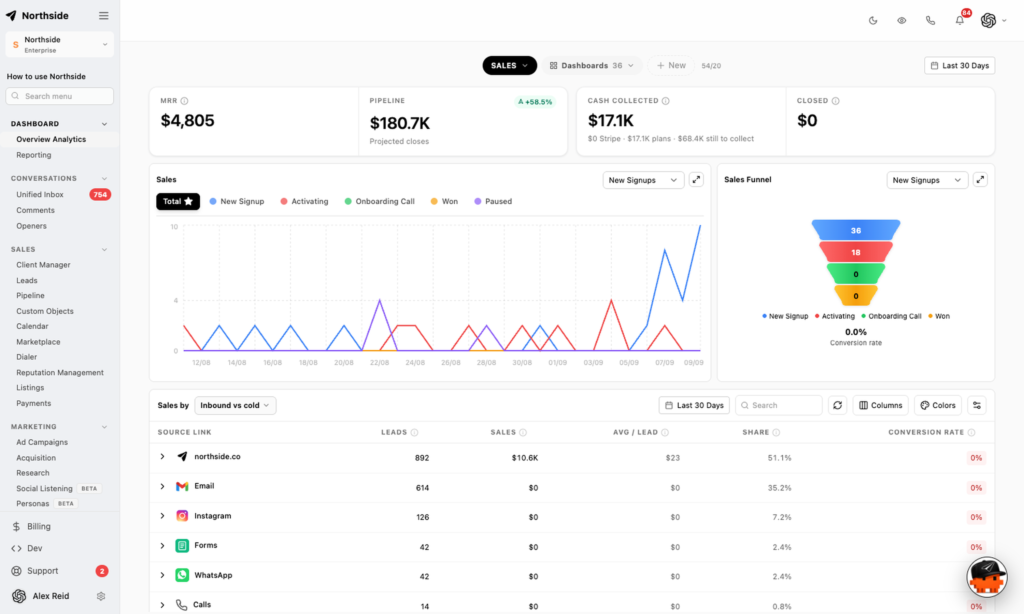
Task: Open Ad Campaigns in sidebar
Action: [x=42, y=442]
